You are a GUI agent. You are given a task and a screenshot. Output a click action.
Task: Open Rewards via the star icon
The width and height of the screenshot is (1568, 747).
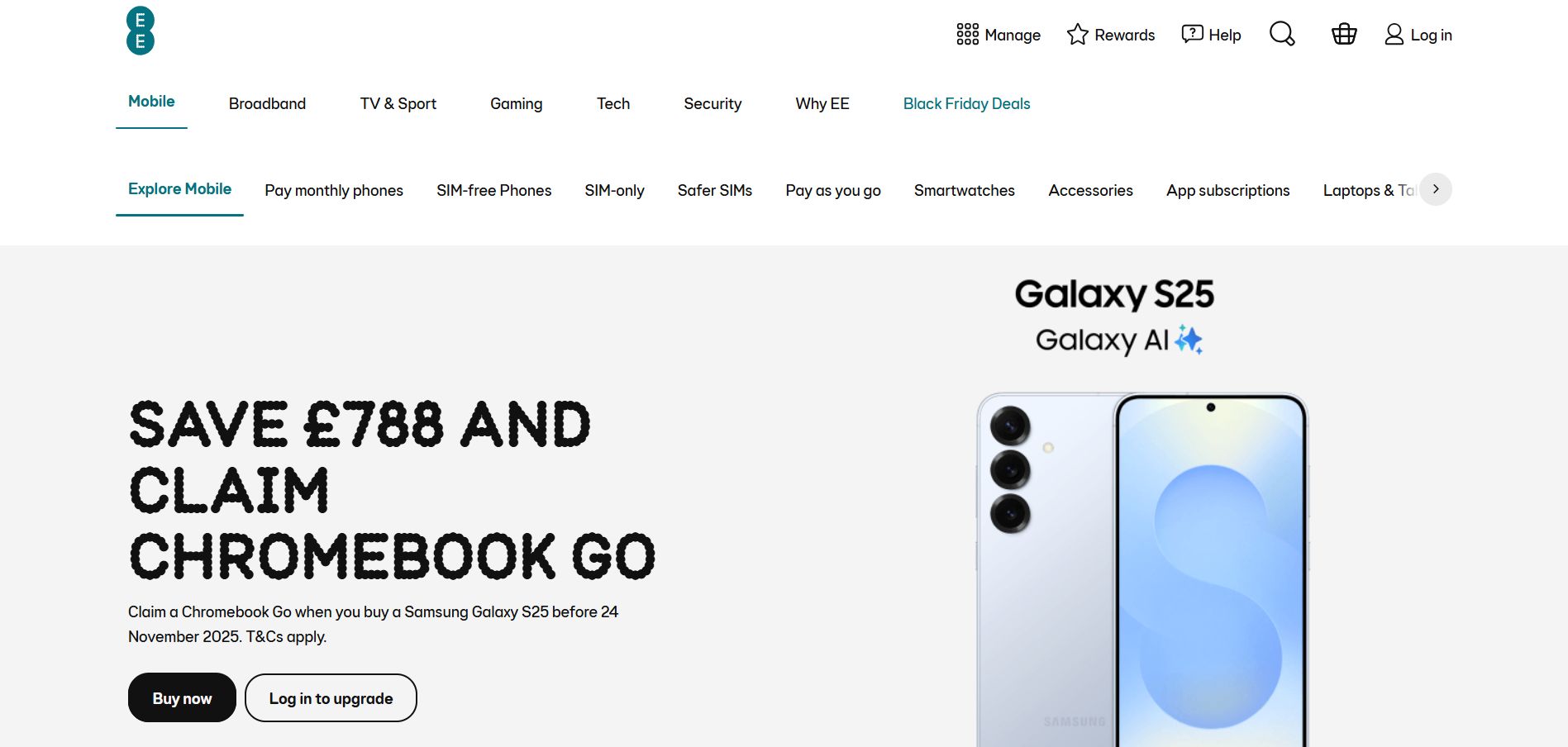1077,35
